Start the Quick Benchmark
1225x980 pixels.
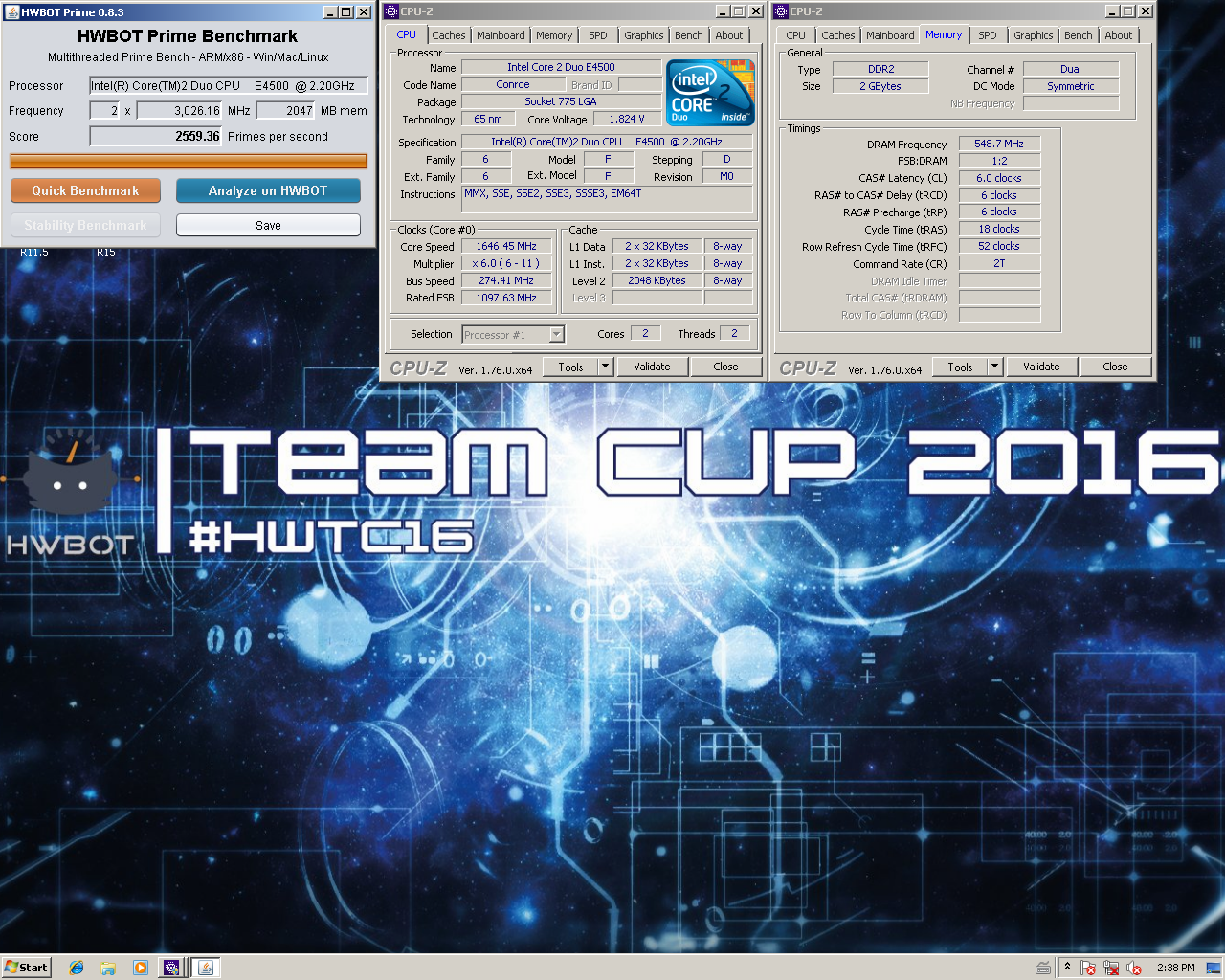pos(85,190)
